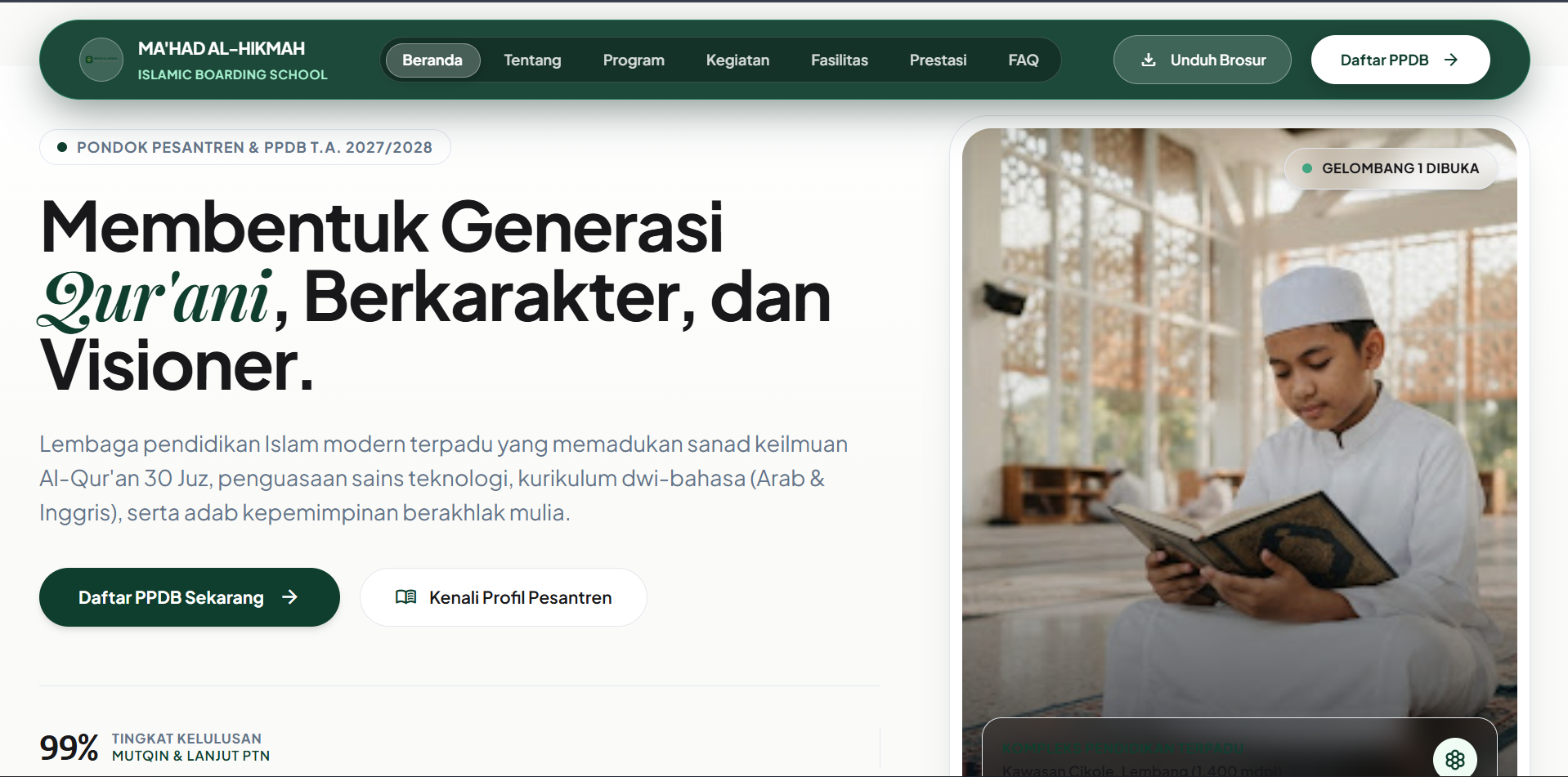Click the download icon beside Unduh Brosur
Viewport: 1568px width, 777px height.
[1149, 60]
